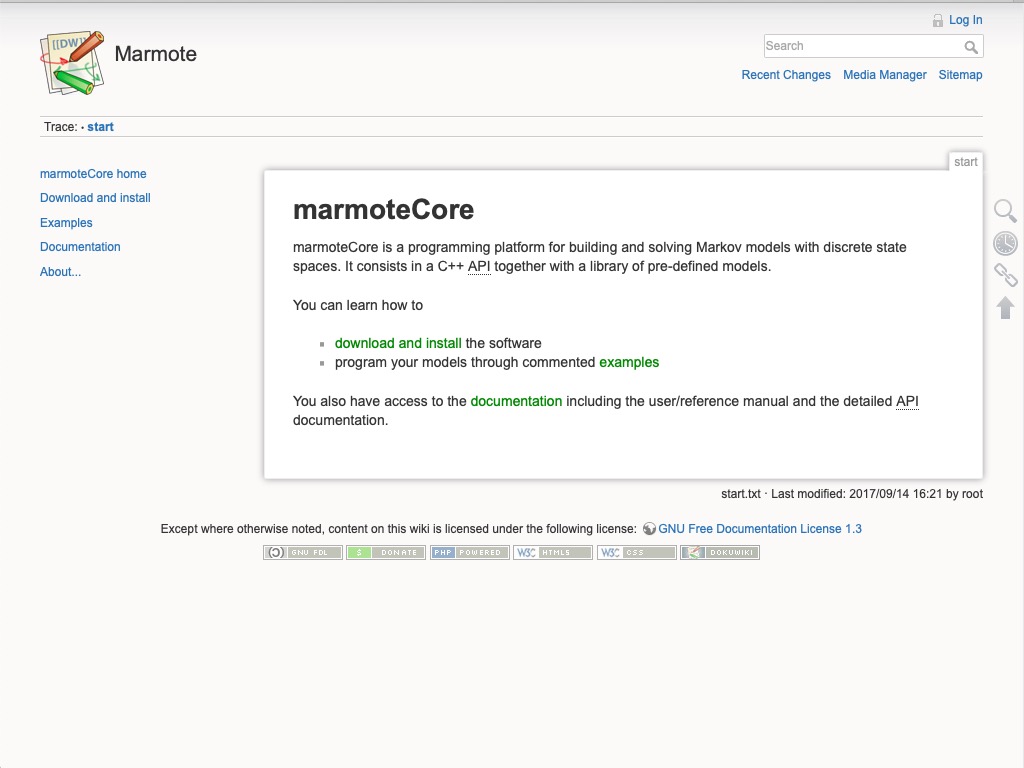
Task: Open the DokuWiki badge in the footer
Action: tap(719, 551)
